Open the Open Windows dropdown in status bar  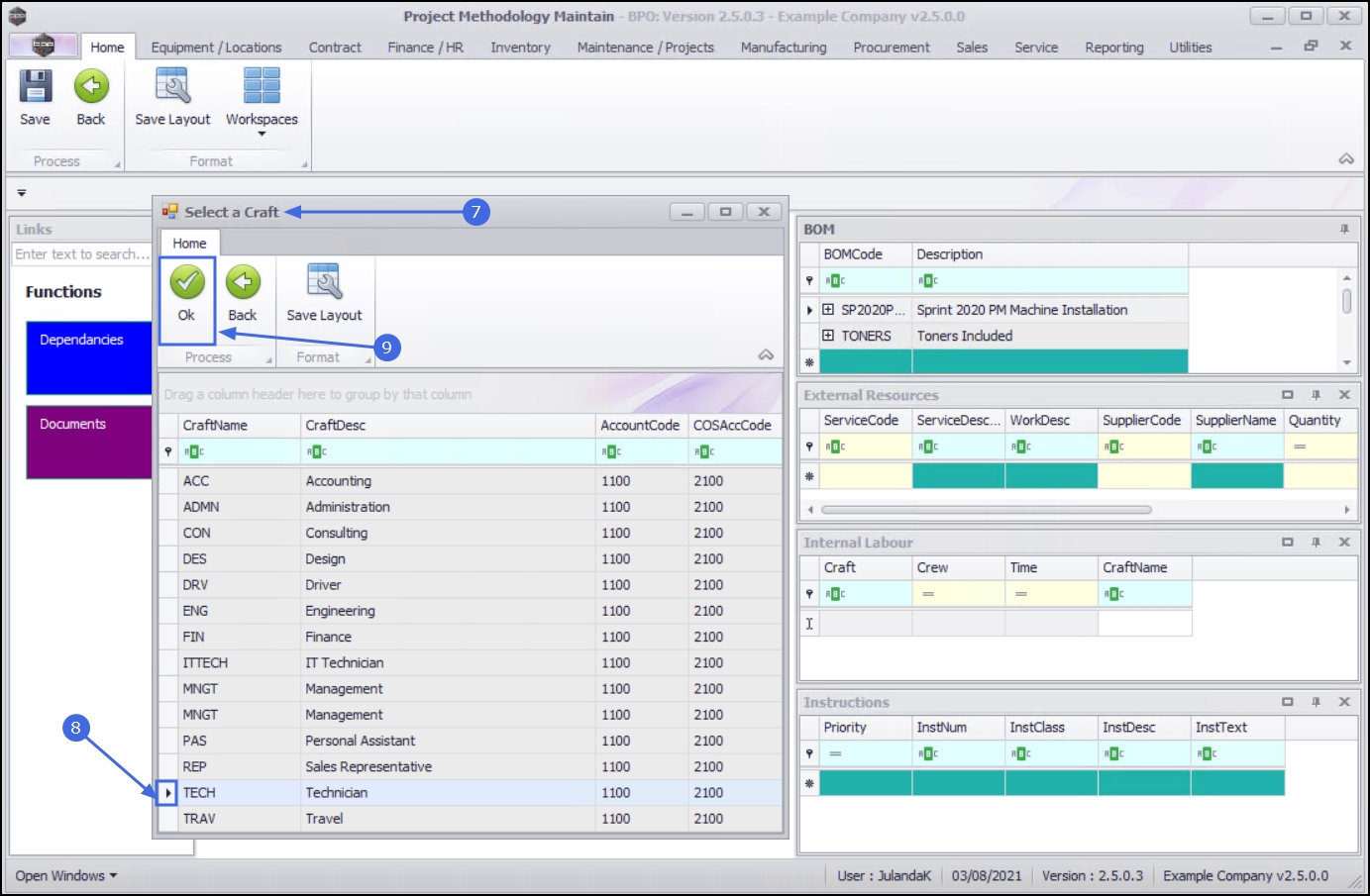pos(66,876)
